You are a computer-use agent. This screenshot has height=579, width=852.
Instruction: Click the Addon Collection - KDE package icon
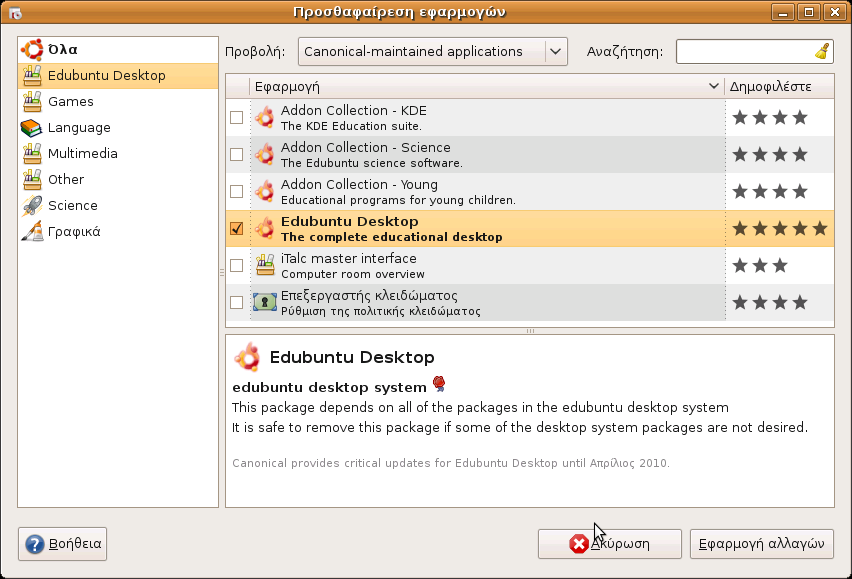pyautogui.click(x=265, y=117)
